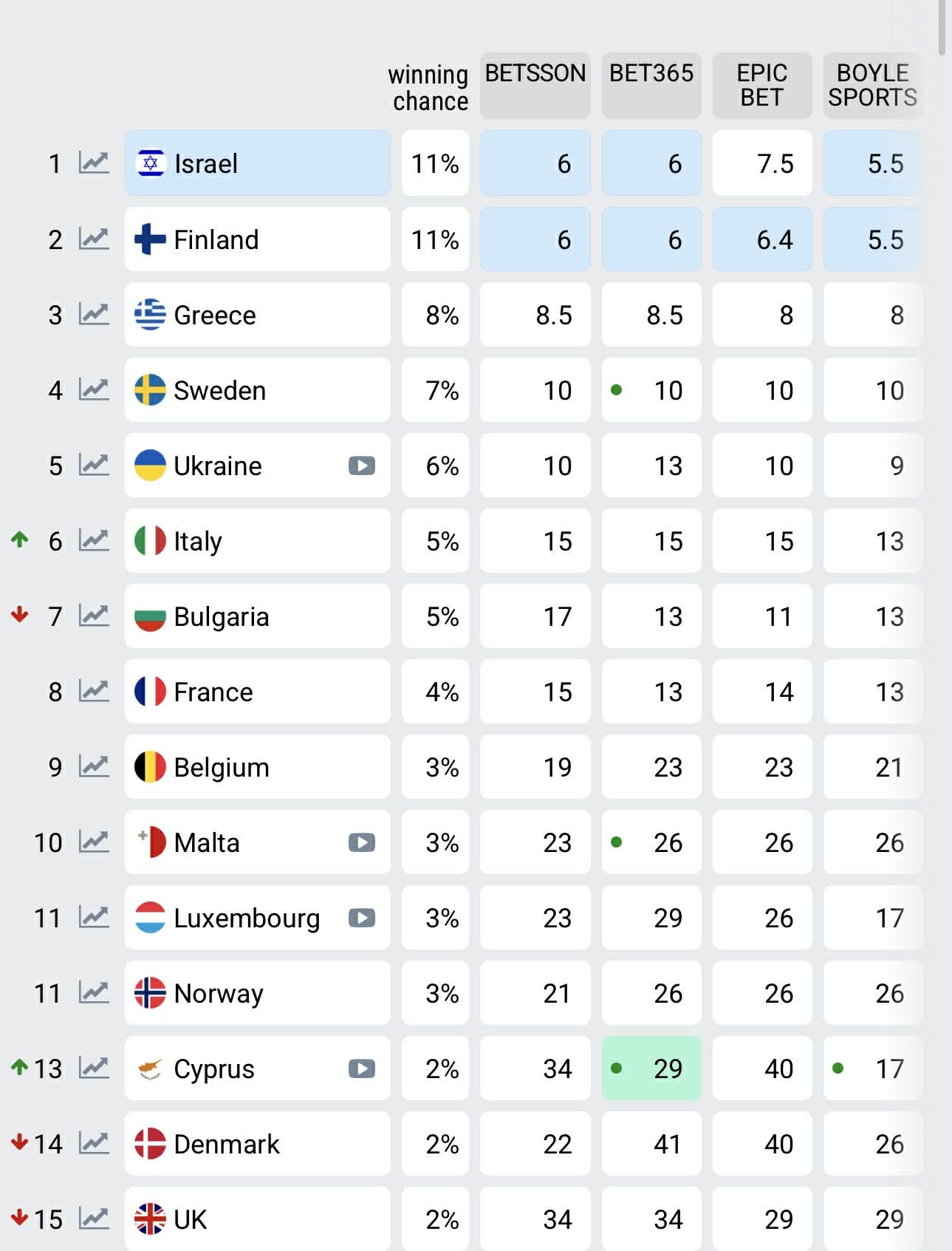Play Cyprus's song video icon
This screenshot has height=1251, width=952.
(362, 1068)
